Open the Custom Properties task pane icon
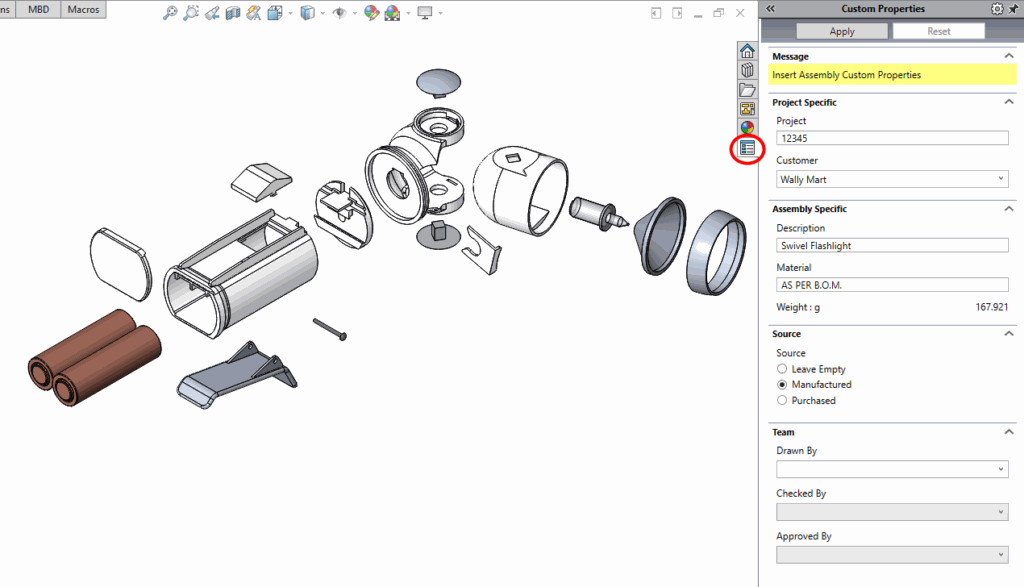Screen dimensions: 1024x587 point(747,148)
